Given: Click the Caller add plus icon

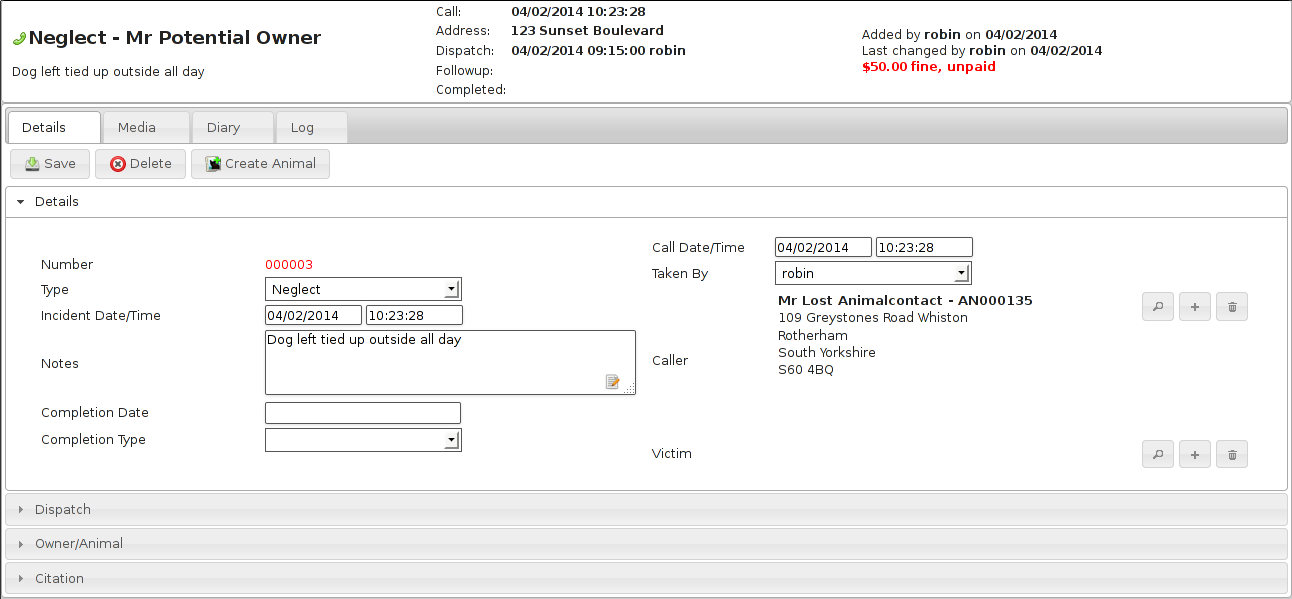Looking at the screenshot, I should point(1195,308).
